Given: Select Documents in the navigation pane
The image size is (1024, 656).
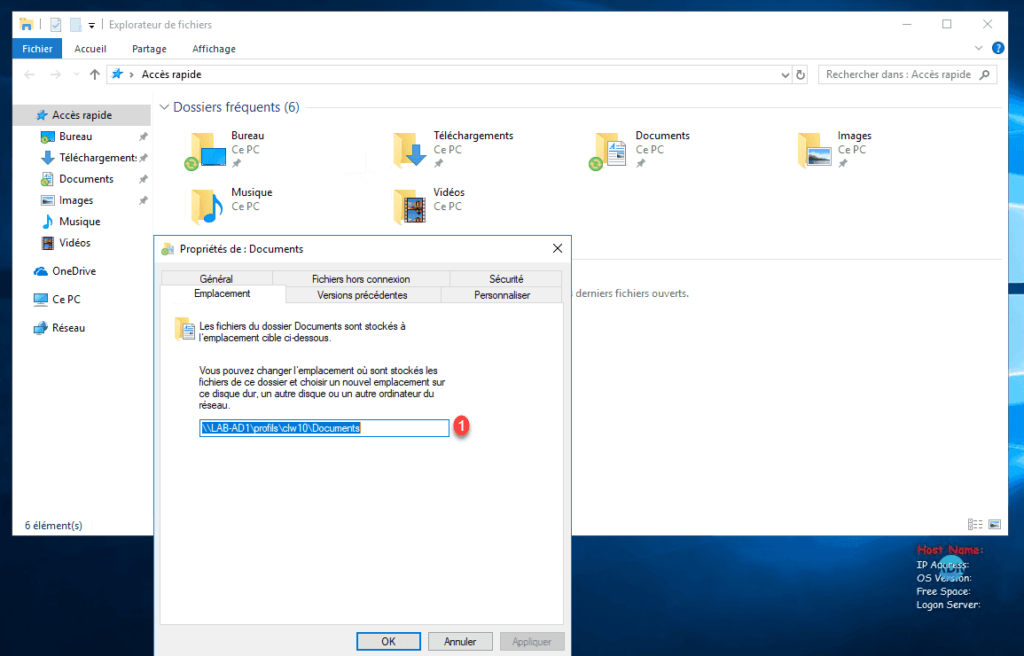Looking at the screenshot, I should (x=86, y=179).
